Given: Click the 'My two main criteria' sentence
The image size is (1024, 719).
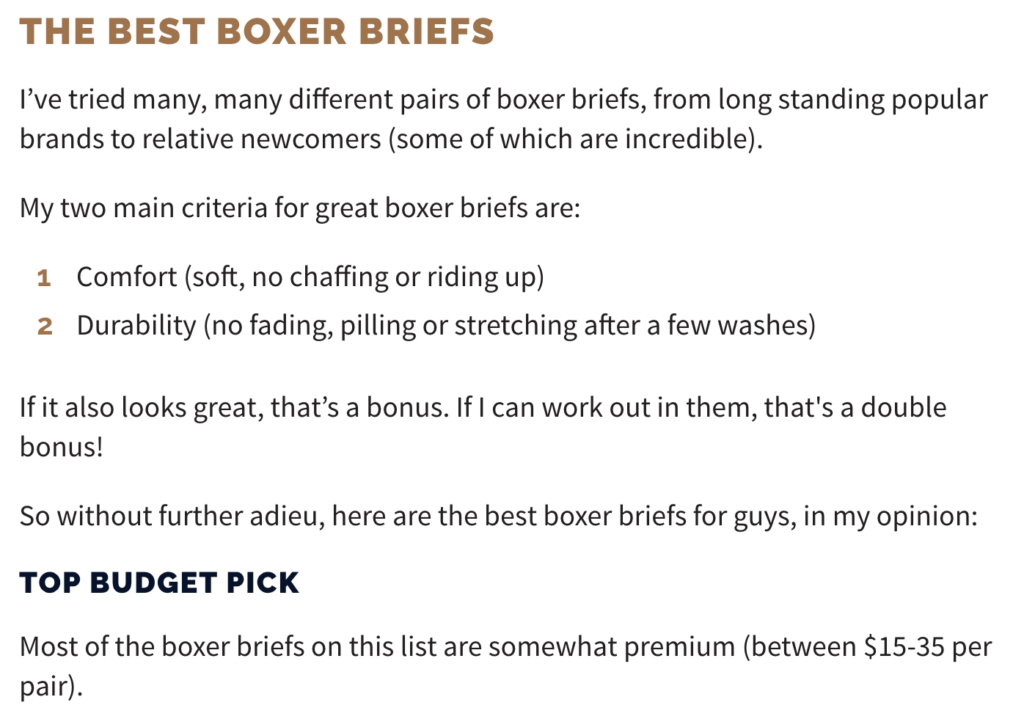Looking at the screenshot, I should coord(300,208).
